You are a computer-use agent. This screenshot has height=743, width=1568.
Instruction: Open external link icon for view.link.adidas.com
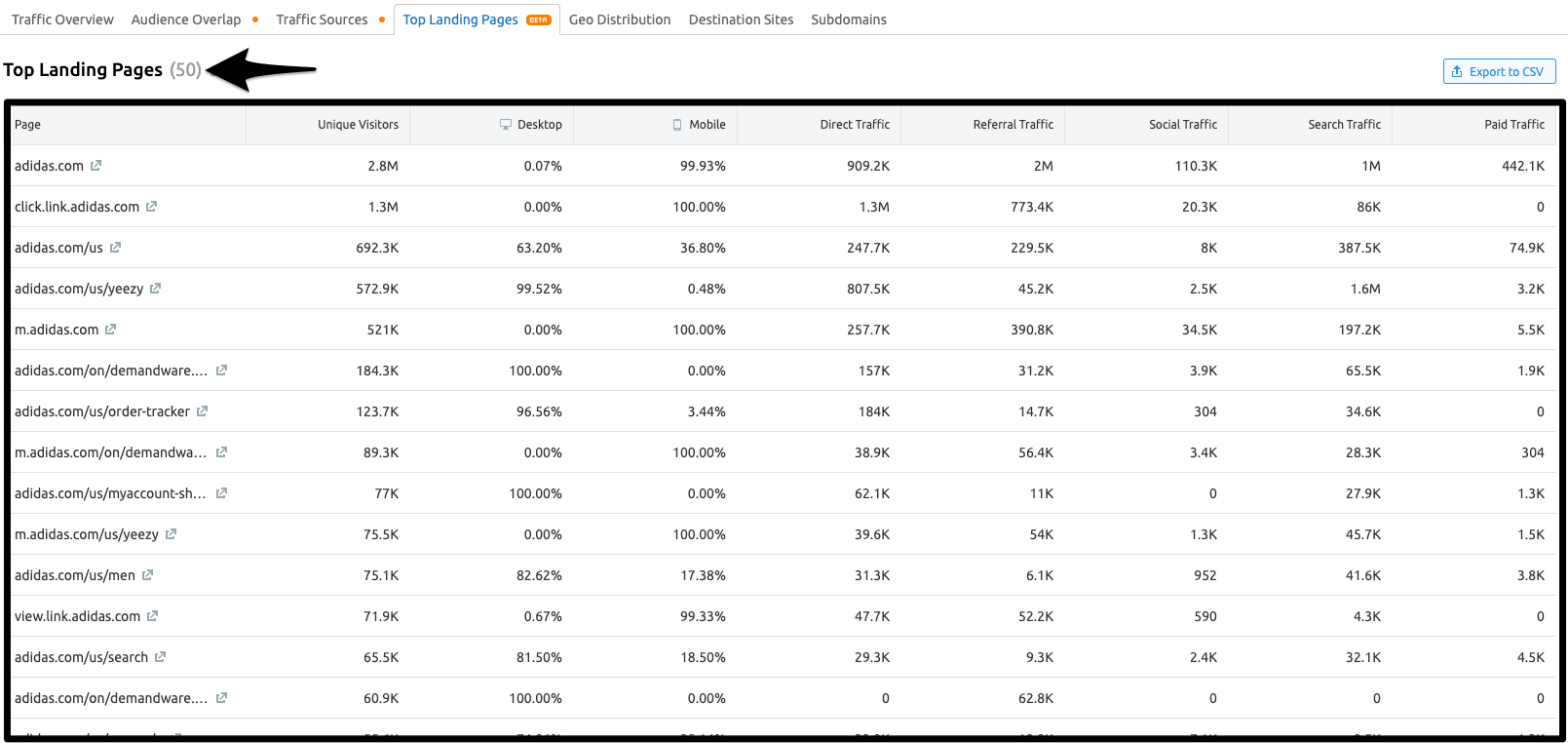(152, 616)
